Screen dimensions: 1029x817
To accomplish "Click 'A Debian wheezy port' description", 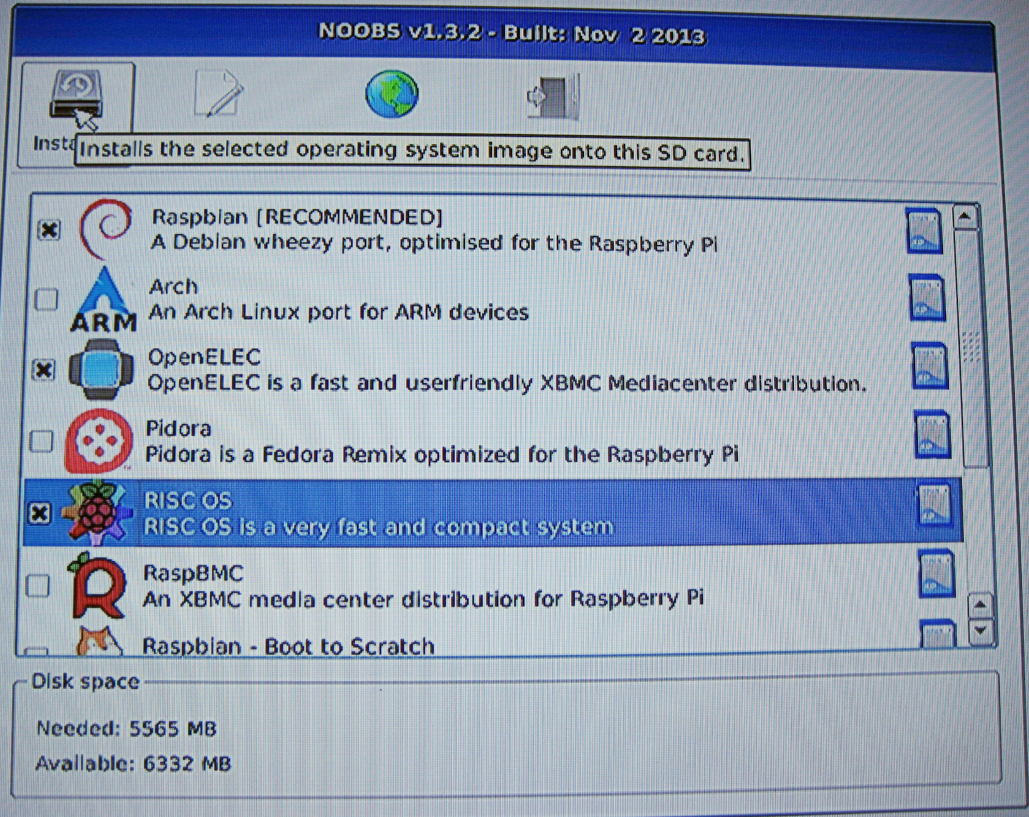I will (434, 243).
